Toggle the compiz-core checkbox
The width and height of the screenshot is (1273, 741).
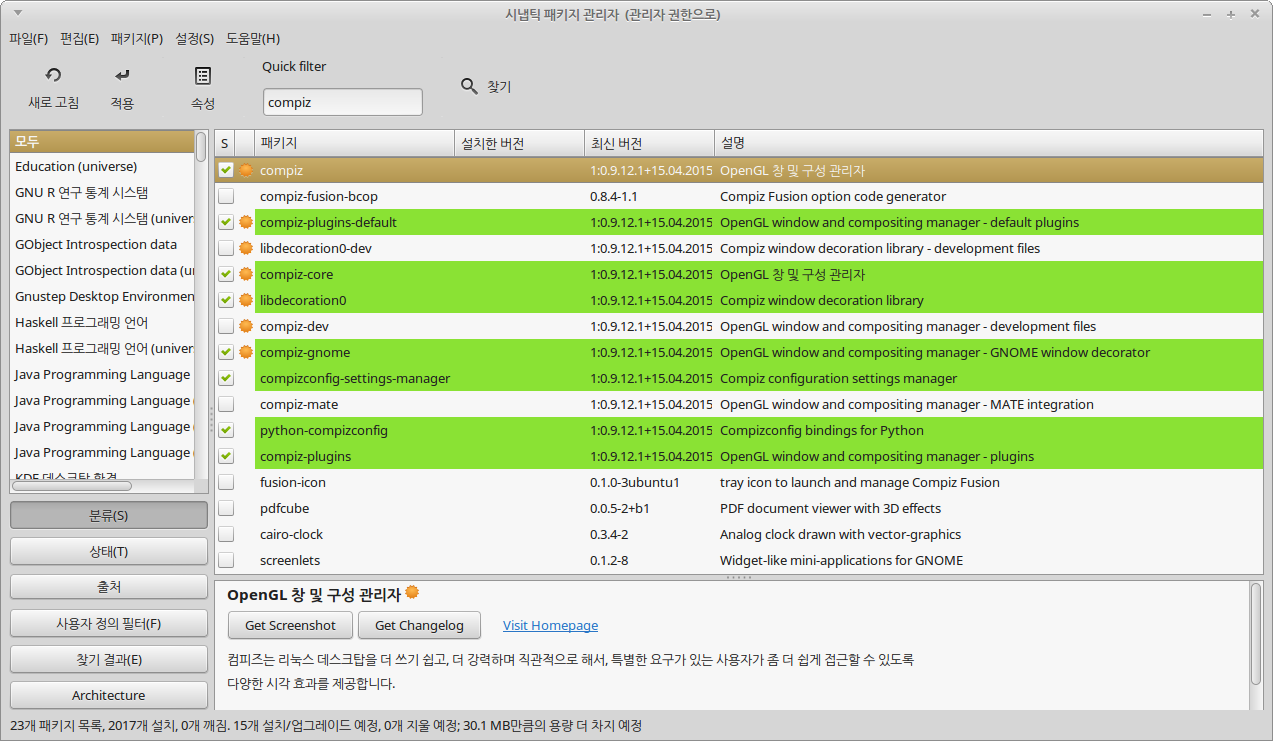[x=226, y=274]
